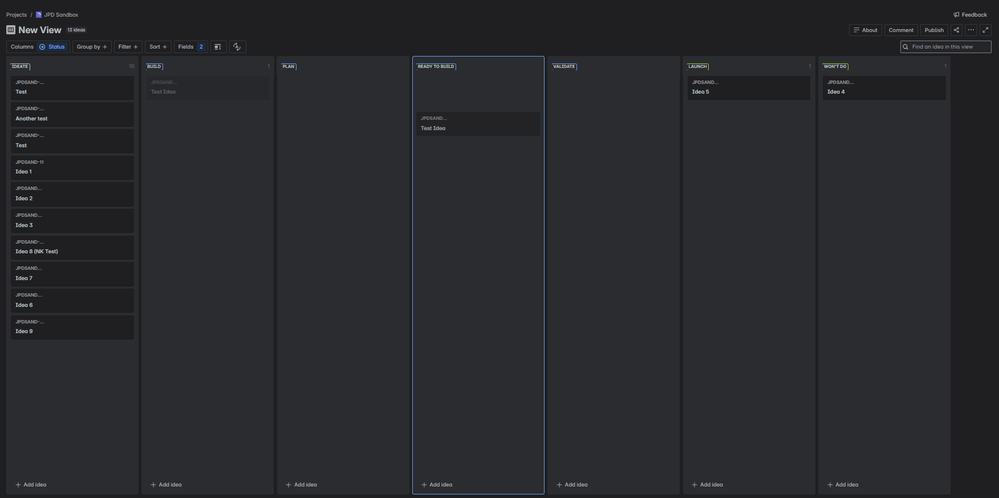Add idea in the WON'T DO column
This screenshot has height=498, width=999.
coord(842,485)
